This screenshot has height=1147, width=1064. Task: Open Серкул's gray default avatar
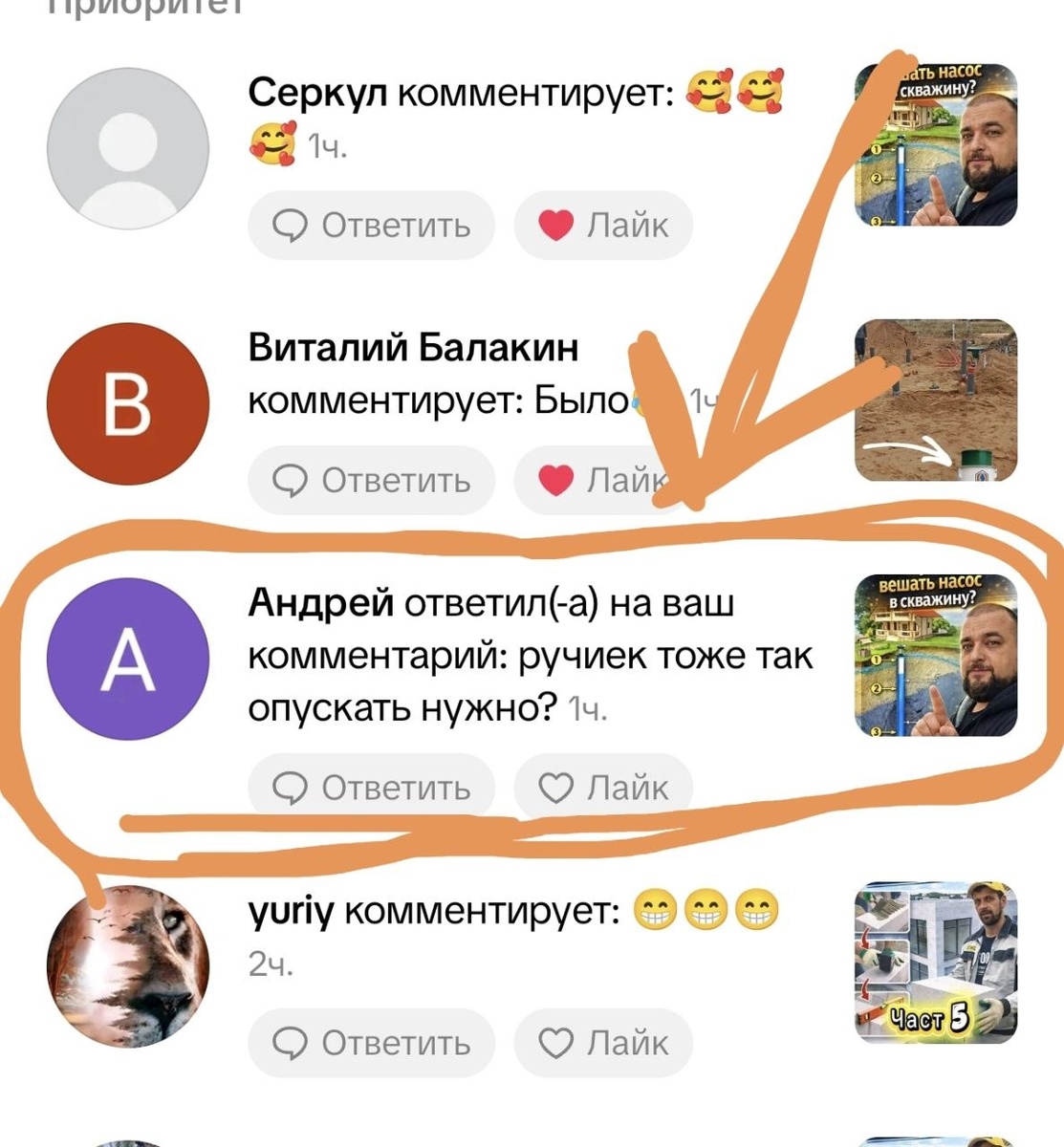point(128,148)
